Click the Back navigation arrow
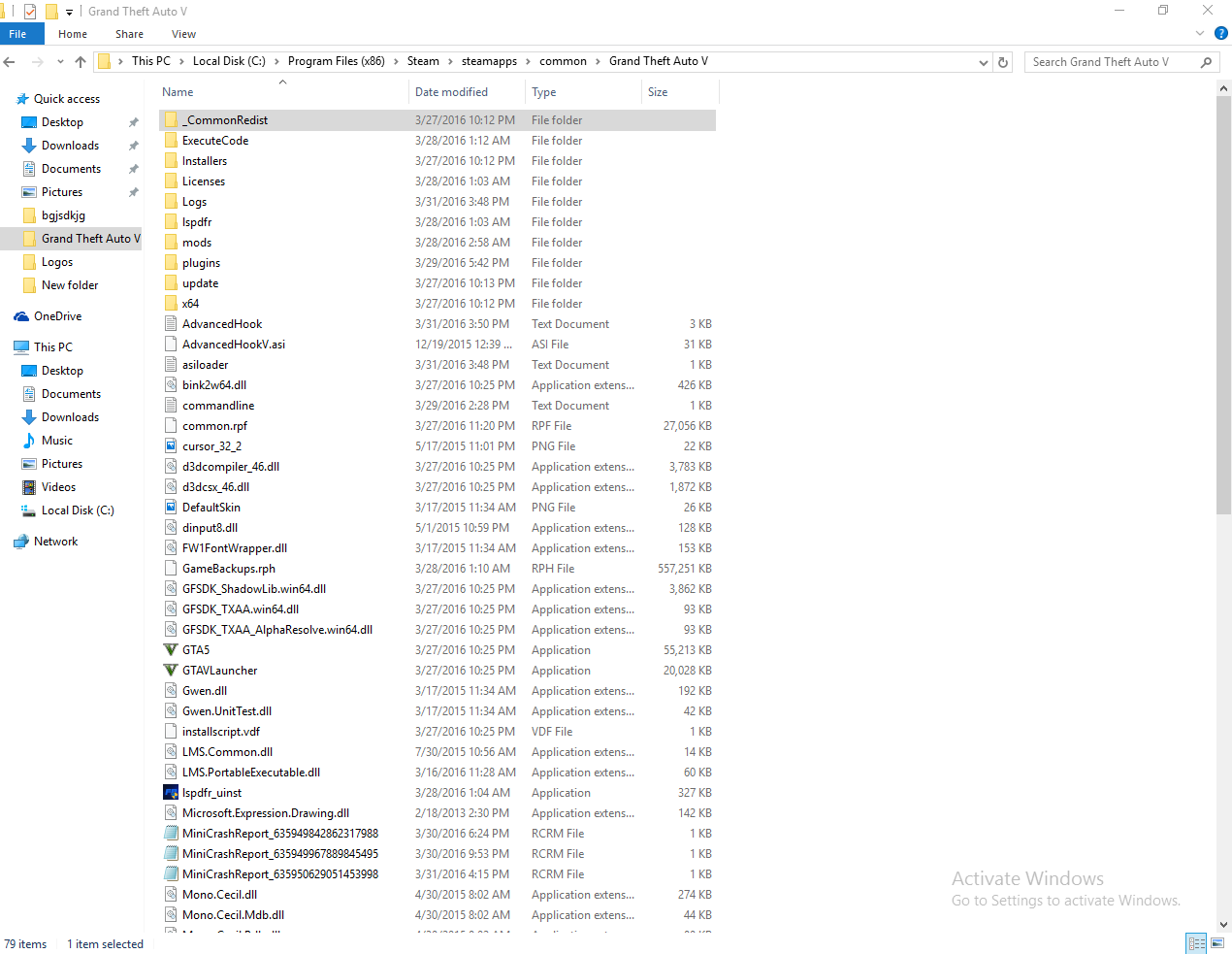This screenshot has width=1232, height=954. point(10,61)
